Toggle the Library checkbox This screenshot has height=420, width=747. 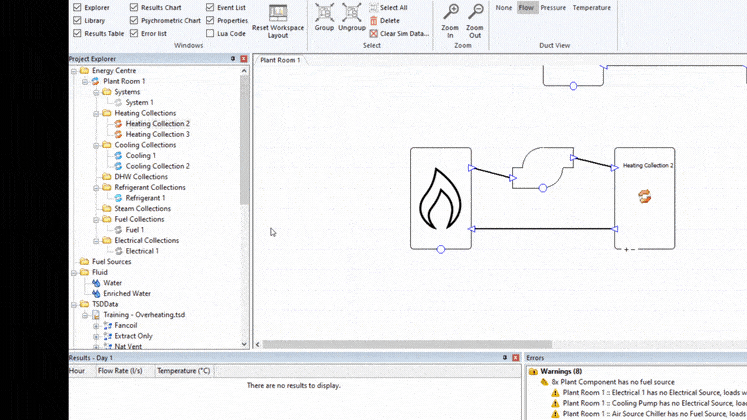tap(77, 20)
